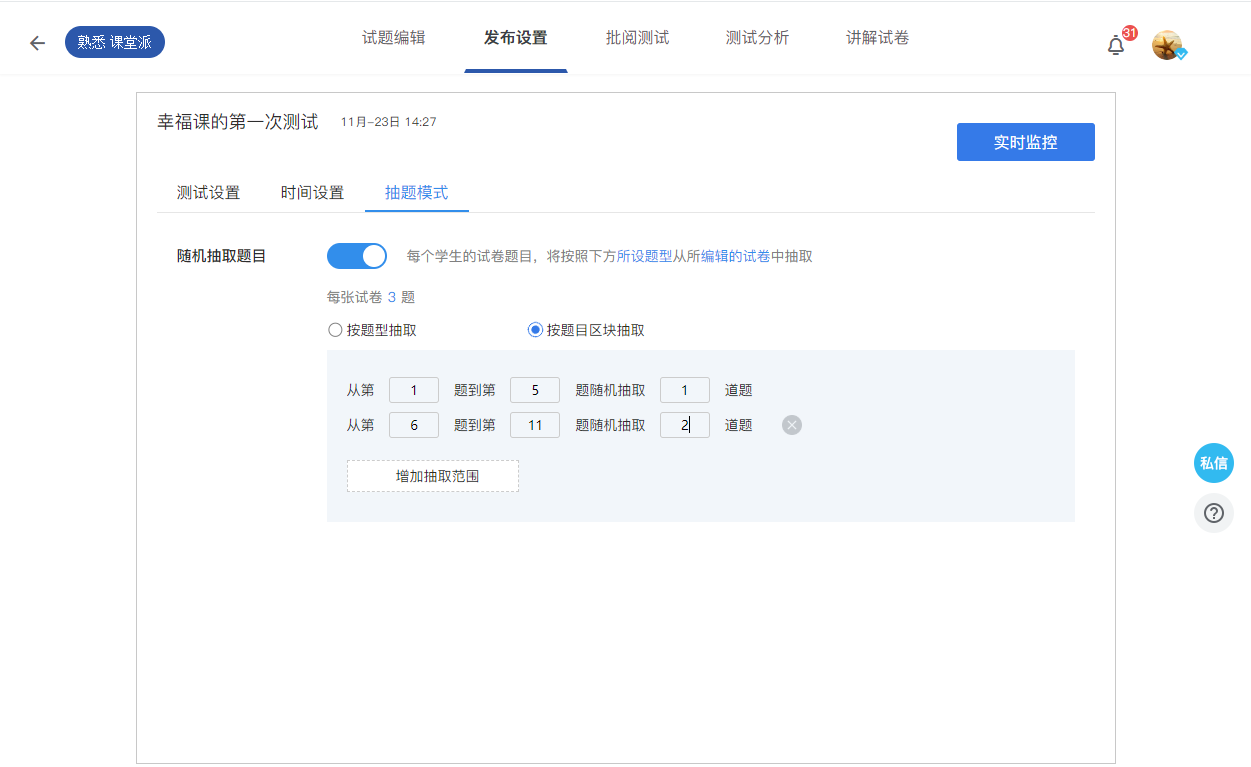The image size is (1251, 767).
Task: Toggle the 随机抽取题目 switch
Action: click(357, 256)
